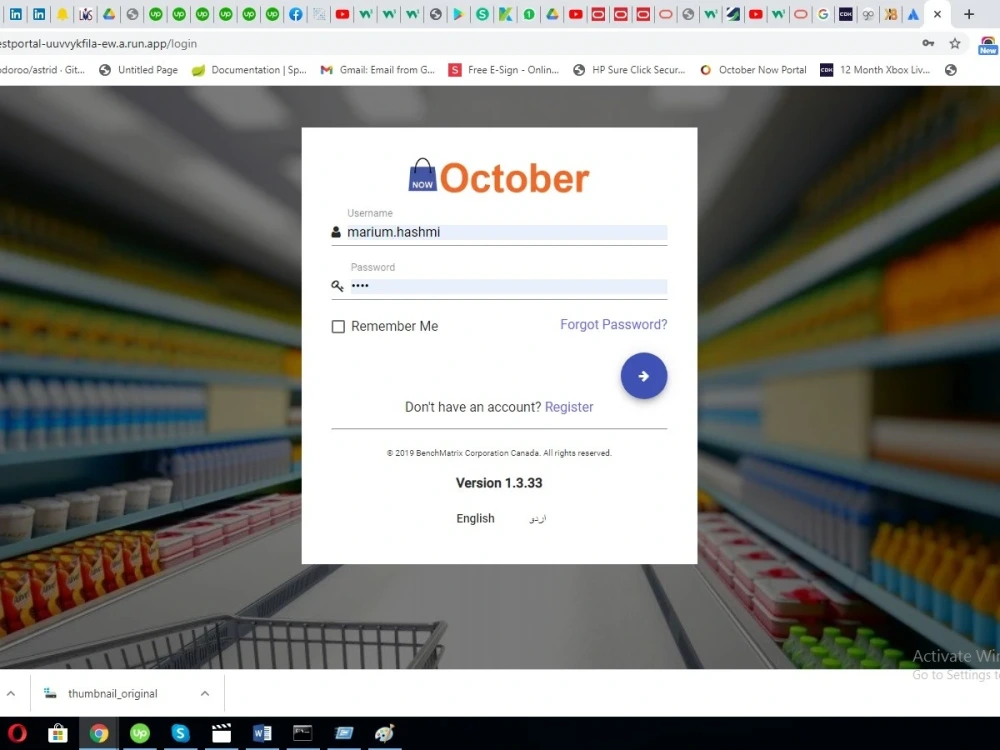Switch to the Google G tab
The width and height of the screenshot is (1000, 750).
coord(823,14)
